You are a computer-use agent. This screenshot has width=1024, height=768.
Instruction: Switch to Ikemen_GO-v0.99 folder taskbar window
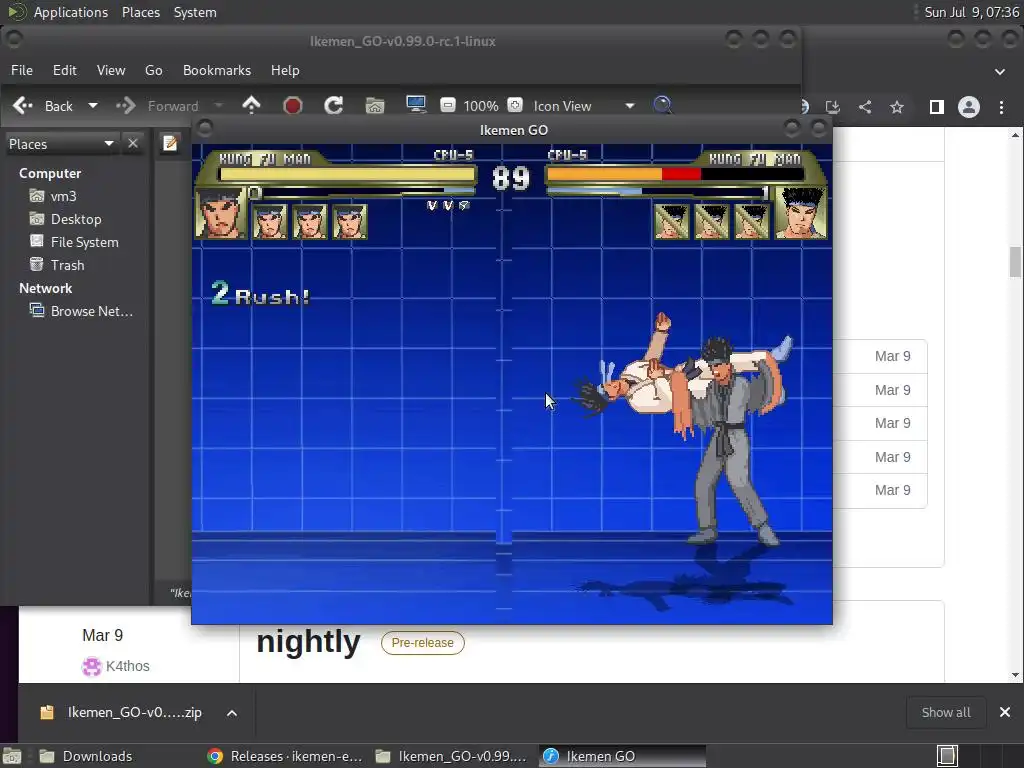tap(452, 756)
